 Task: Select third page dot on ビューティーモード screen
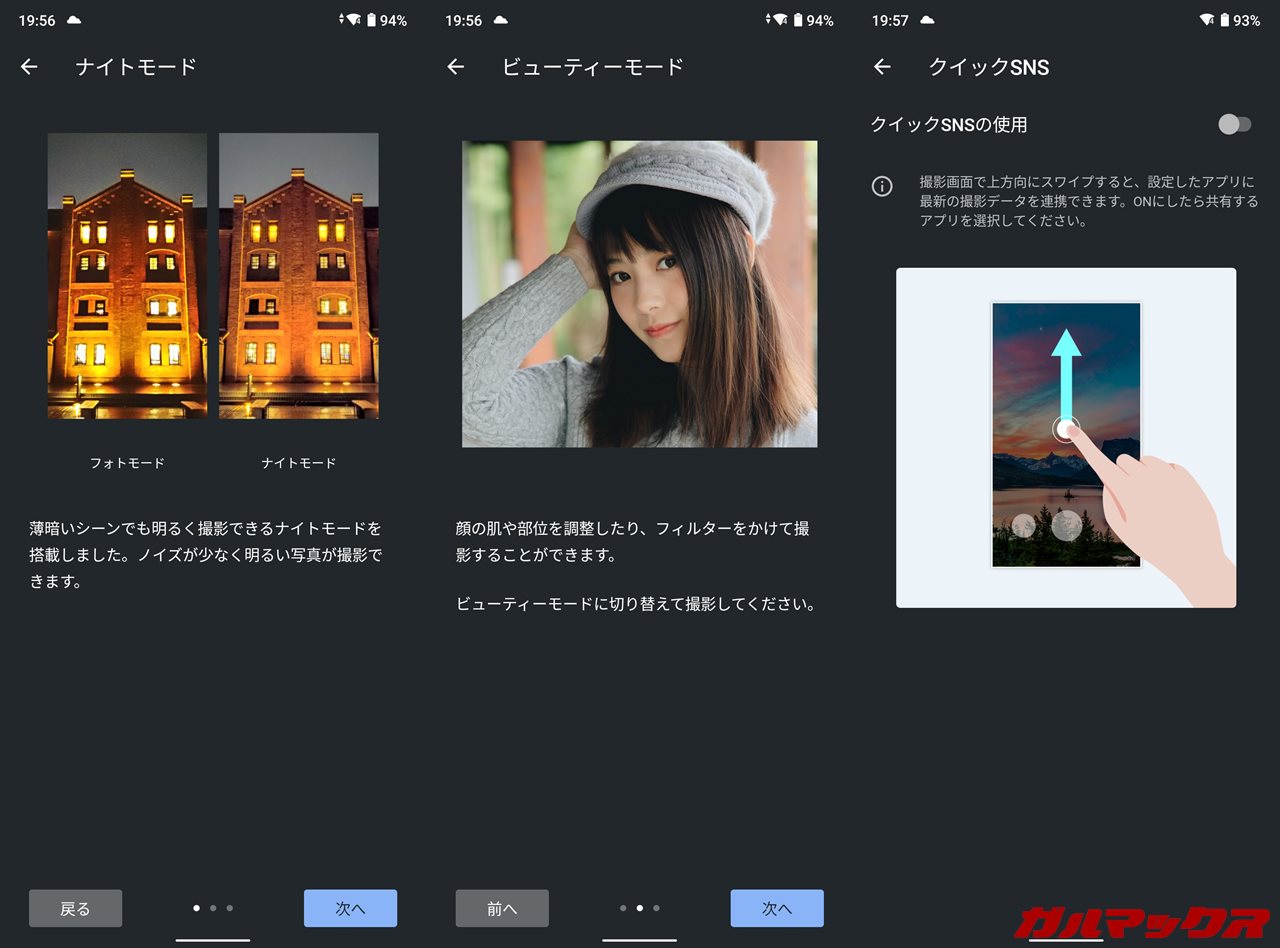point(656,908)
